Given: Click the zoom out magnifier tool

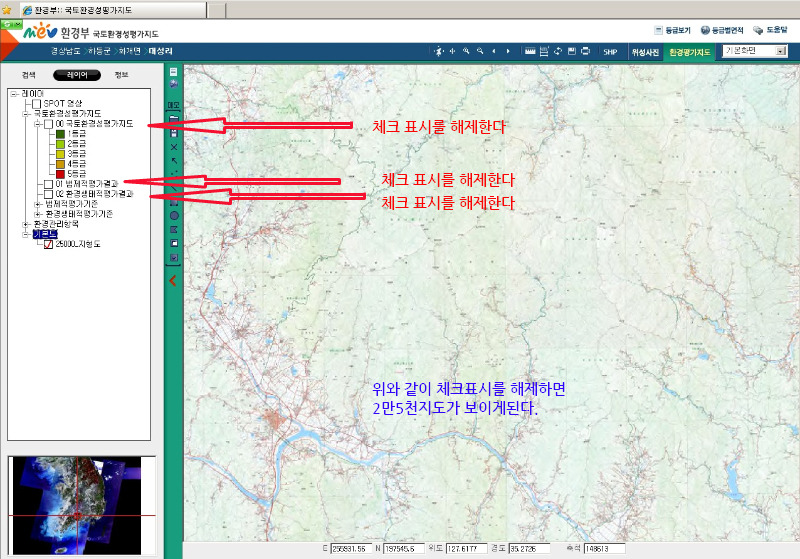Looking at the screenshot, I should (x=480, y=51).
